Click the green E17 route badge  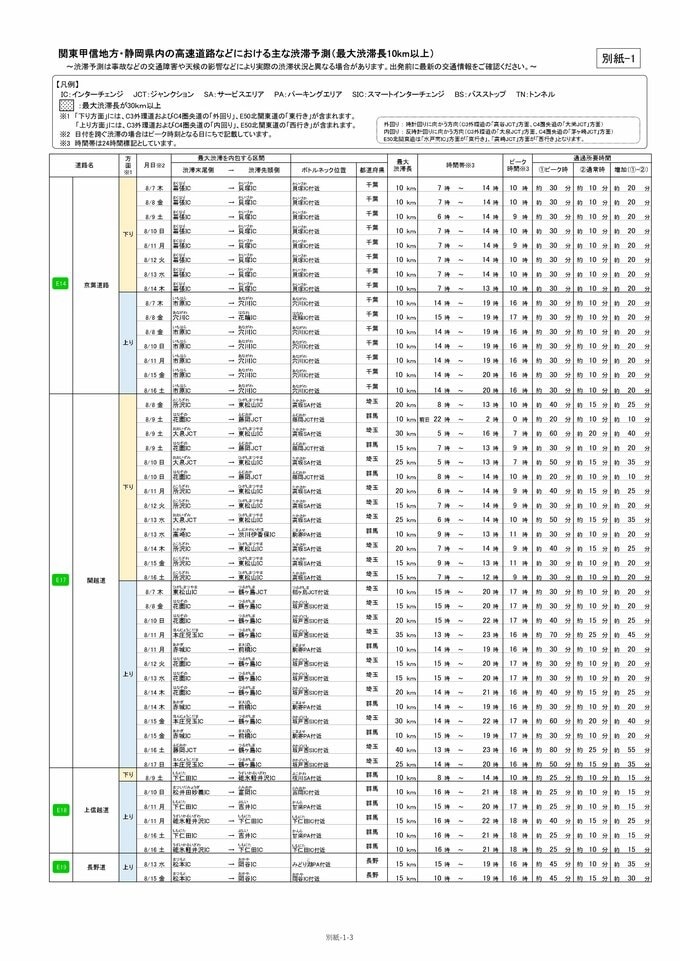[x=60, y=579]
